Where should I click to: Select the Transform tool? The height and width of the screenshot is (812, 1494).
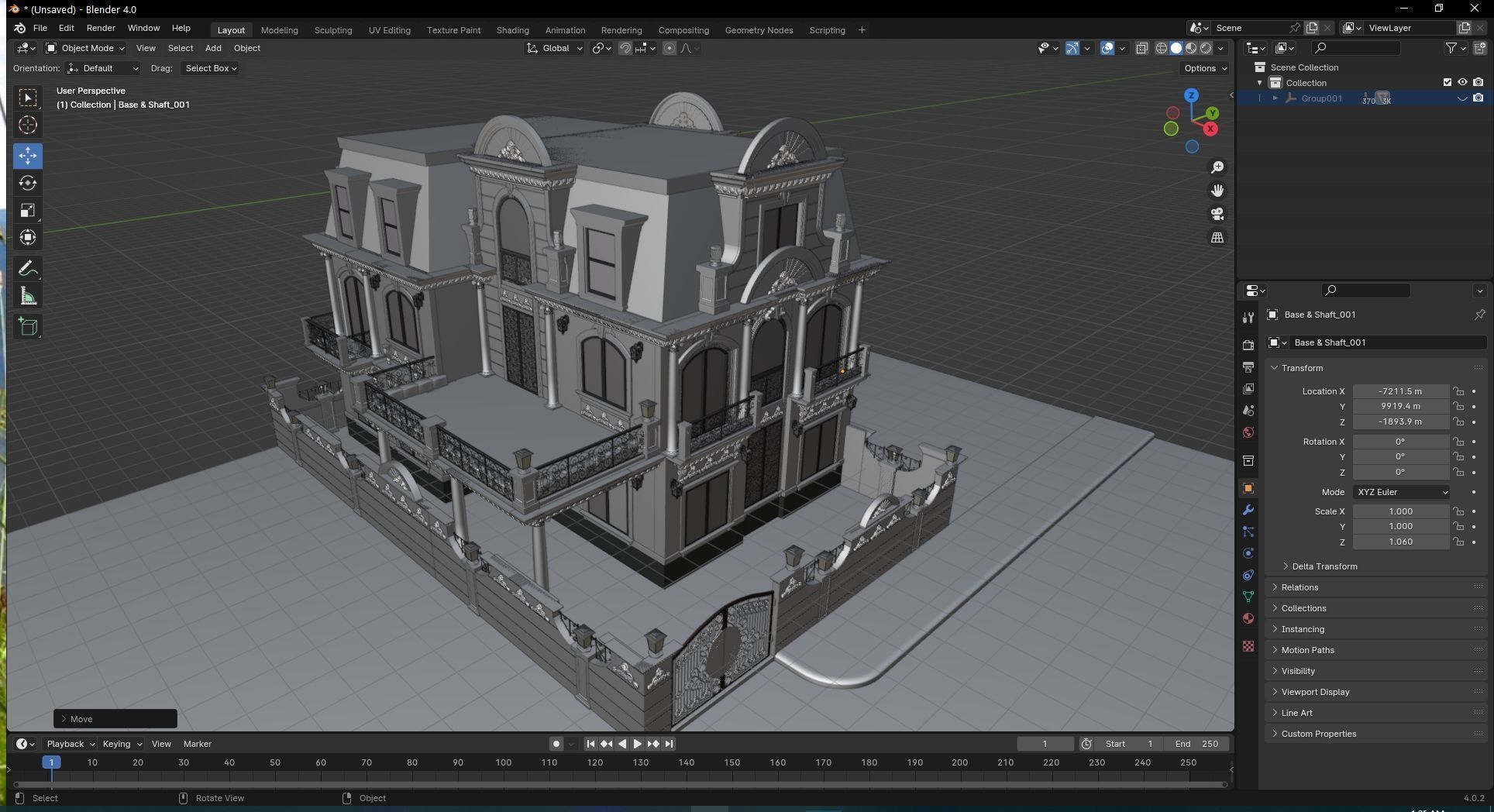28,237
